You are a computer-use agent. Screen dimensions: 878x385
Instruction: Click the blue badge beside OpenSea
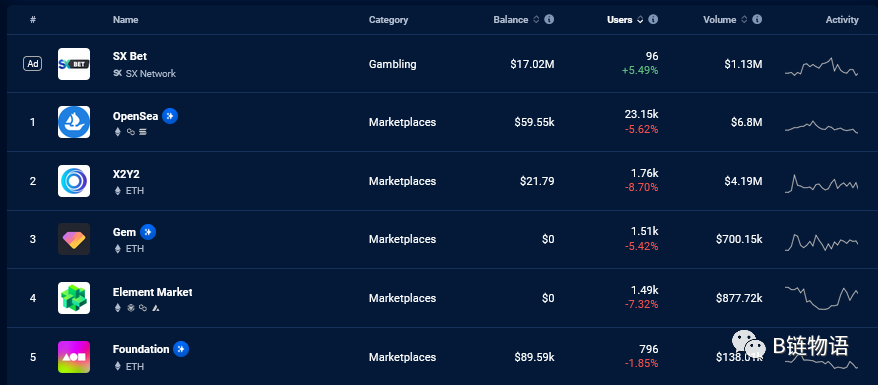[x=170, y=116]
